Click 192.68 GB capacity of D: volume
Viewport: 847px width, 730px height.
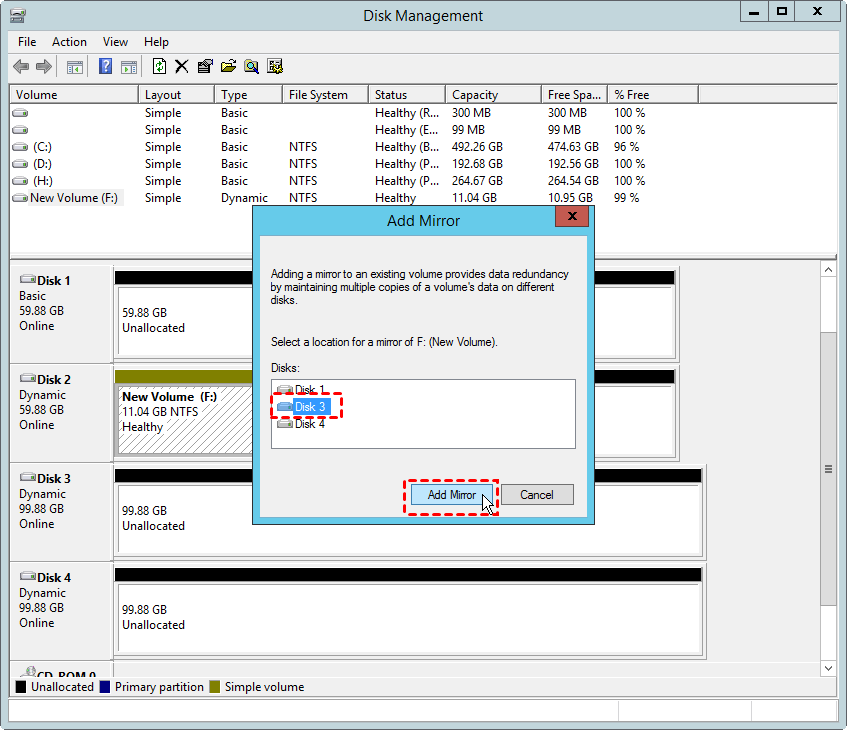pos(478,164)
